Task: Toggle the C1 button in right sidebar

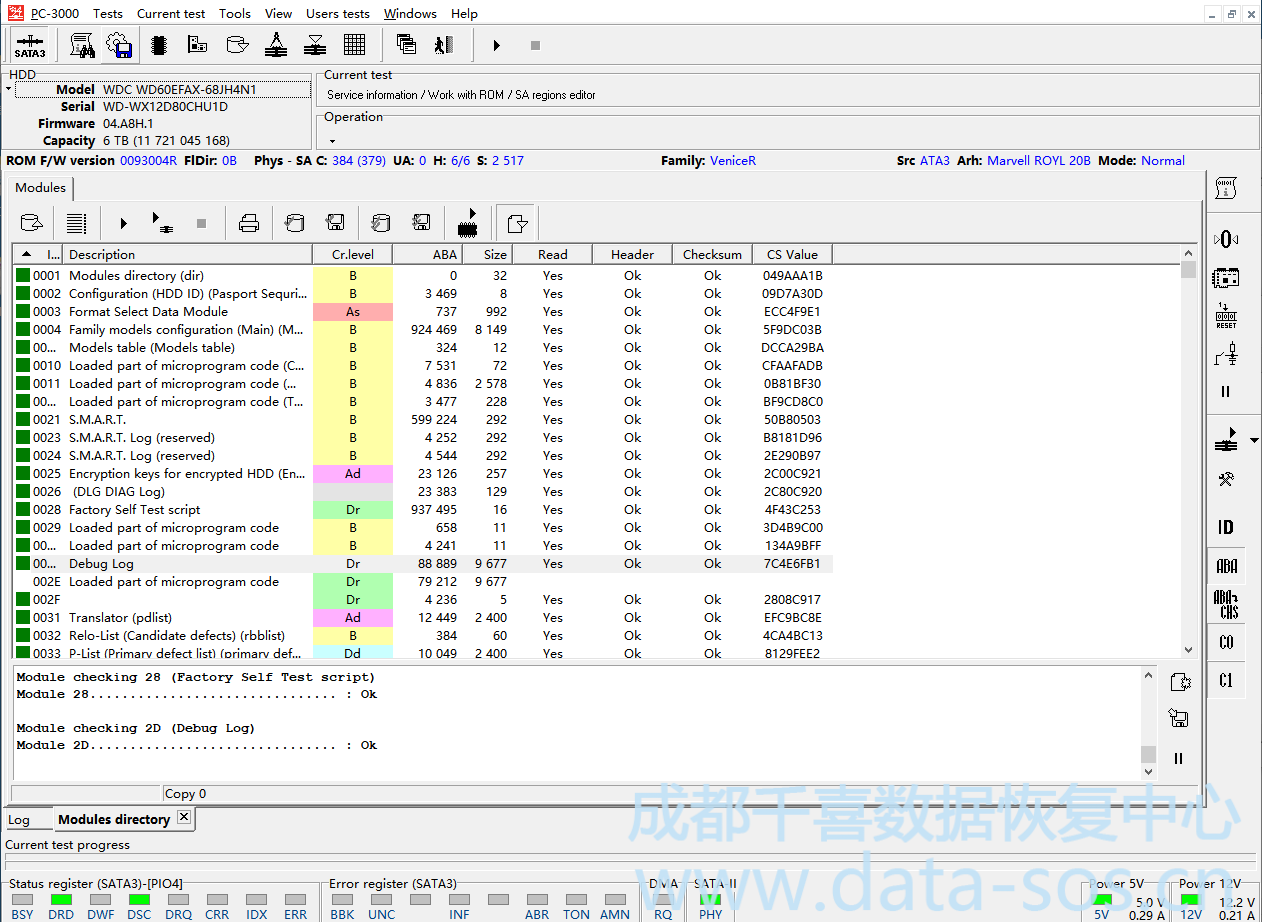Action: tap(1226, 681)
